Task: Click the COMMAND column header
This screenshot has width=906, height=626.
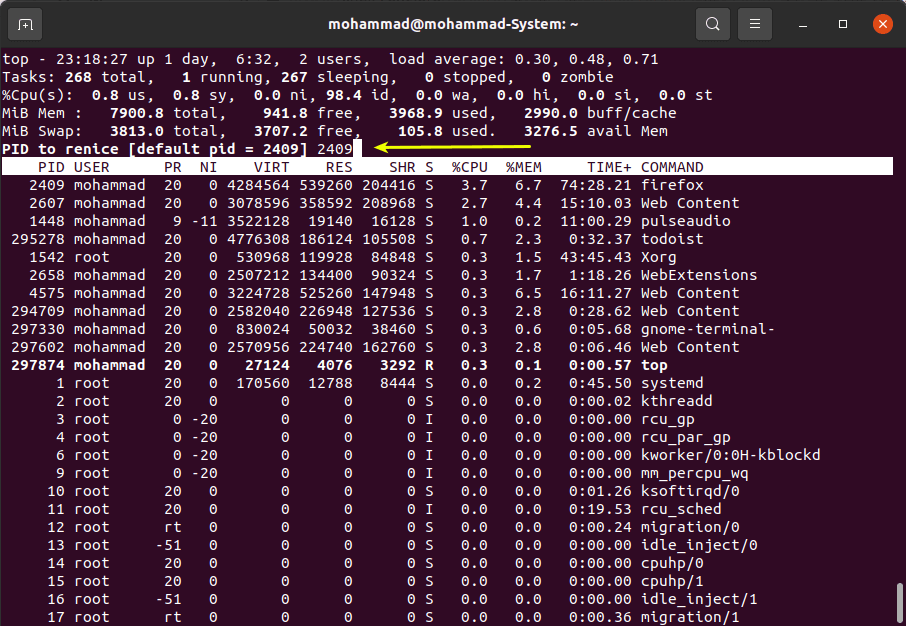Action: (x=671, y=167)
